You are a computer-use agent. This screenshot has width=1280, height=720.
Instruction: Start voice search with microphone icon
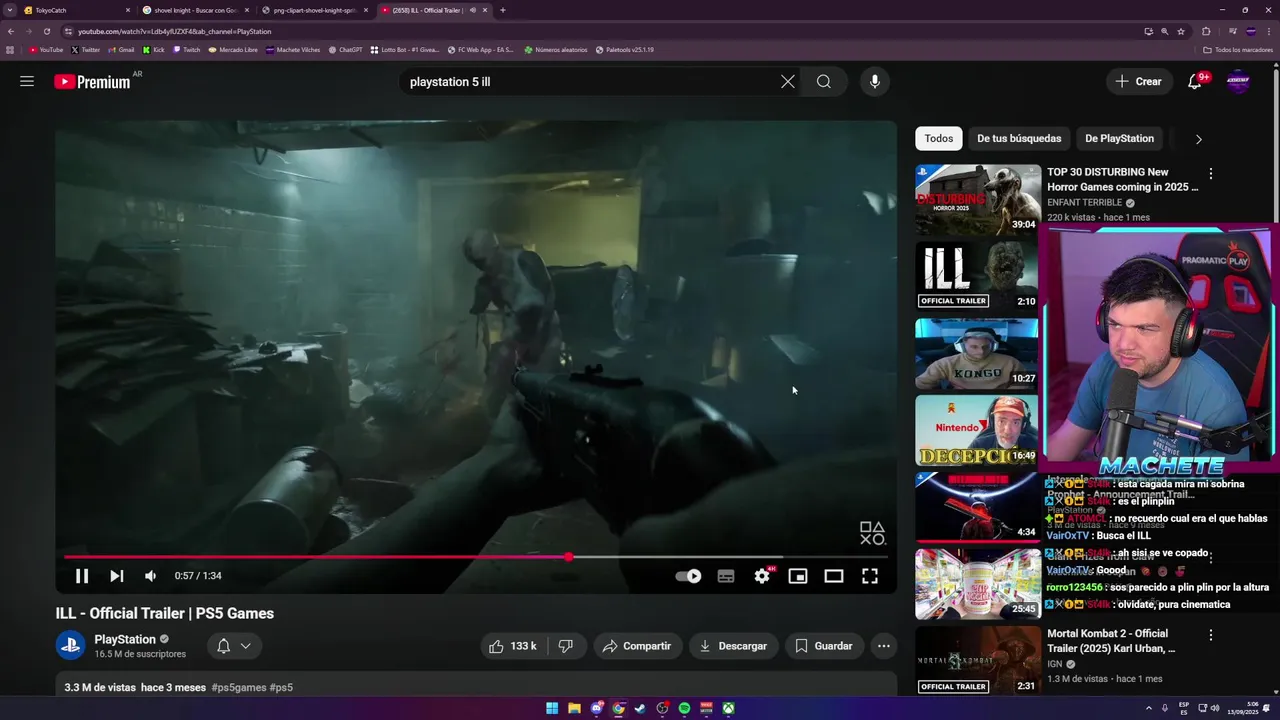coord(875,82)
